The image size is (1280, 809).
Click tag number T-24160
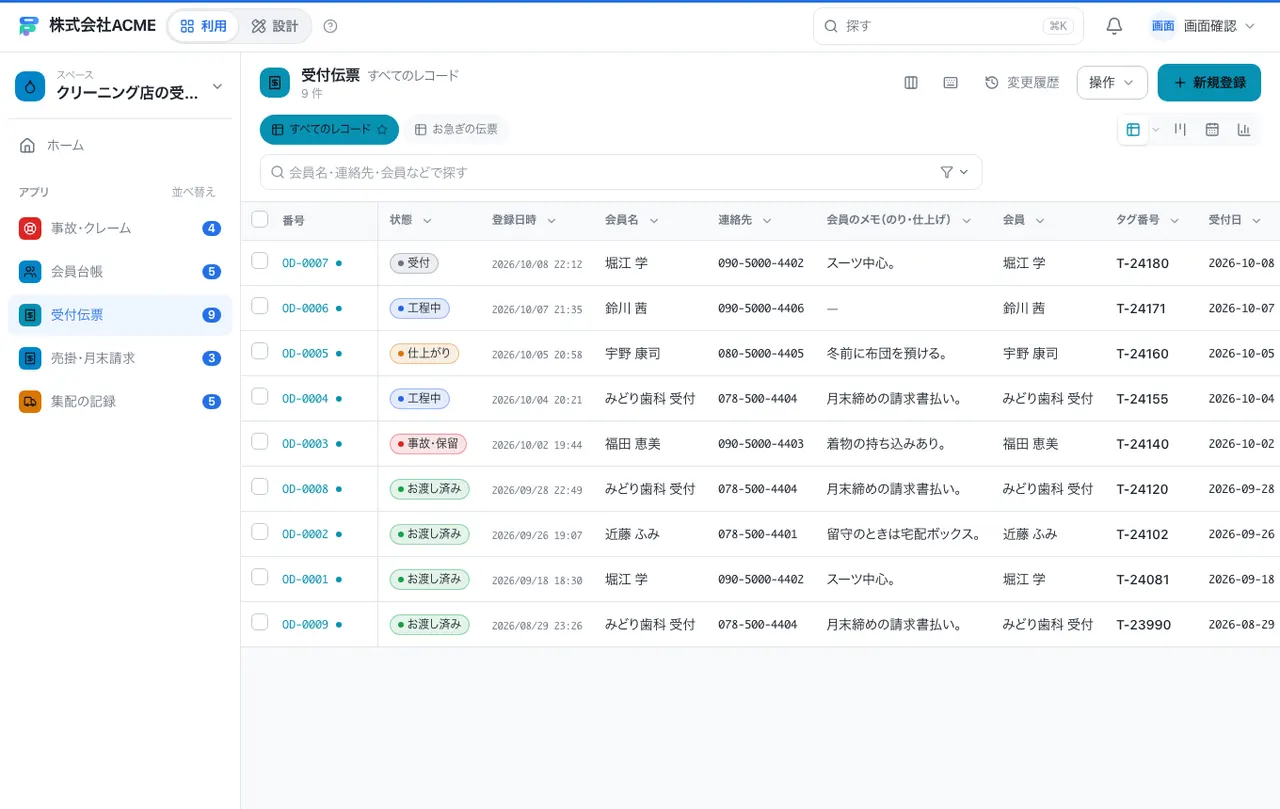tap(1142, 354)
